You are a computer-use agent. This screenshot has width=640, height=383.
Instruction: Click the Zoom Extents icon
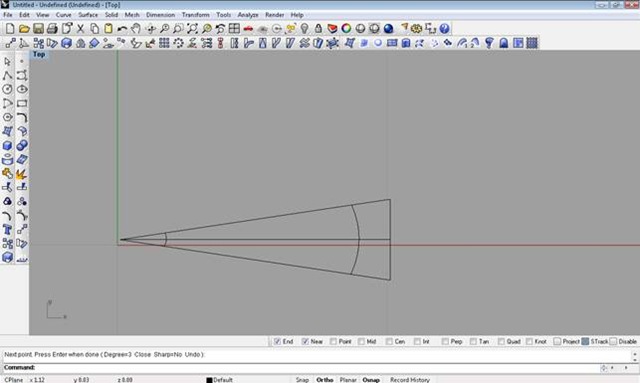click(x=192, y=29)
